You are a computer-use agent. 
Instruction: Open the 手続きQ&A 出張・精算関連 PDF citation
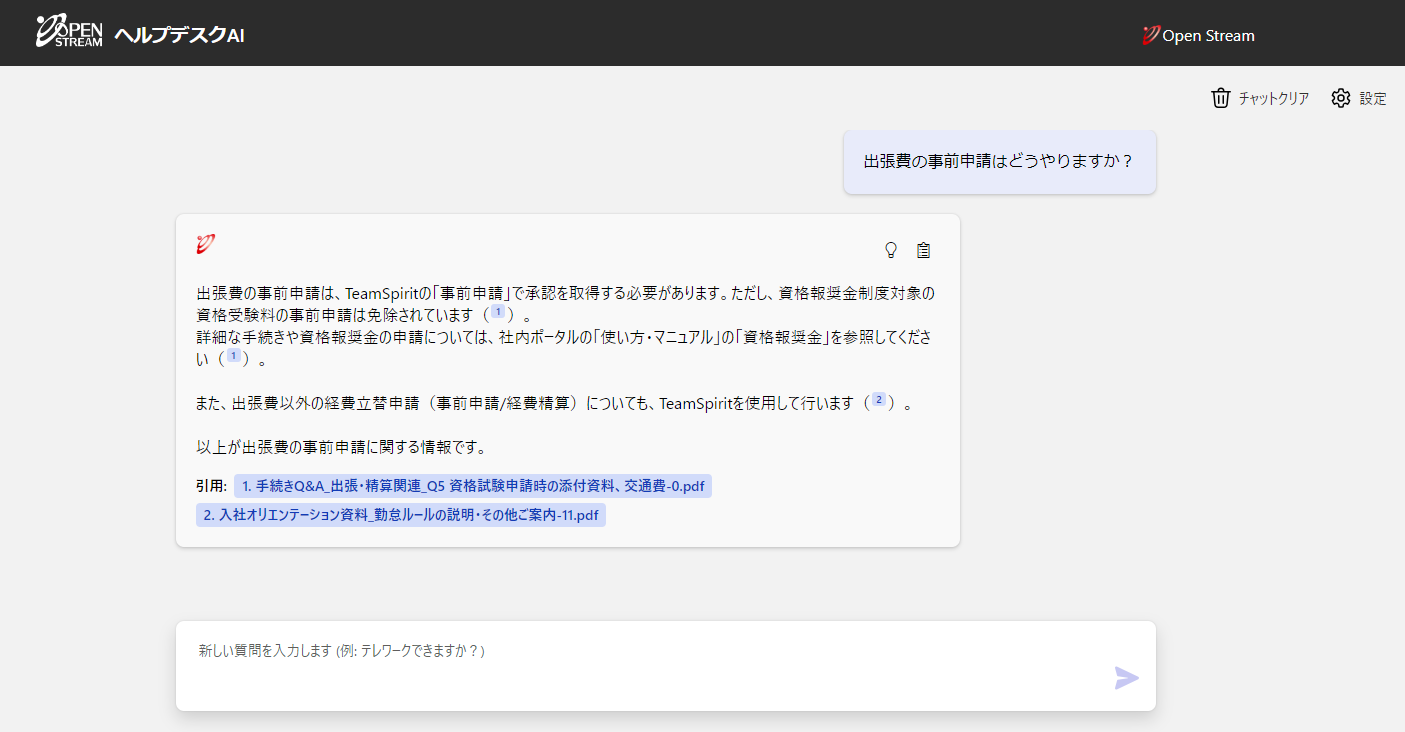pos(475,485)
